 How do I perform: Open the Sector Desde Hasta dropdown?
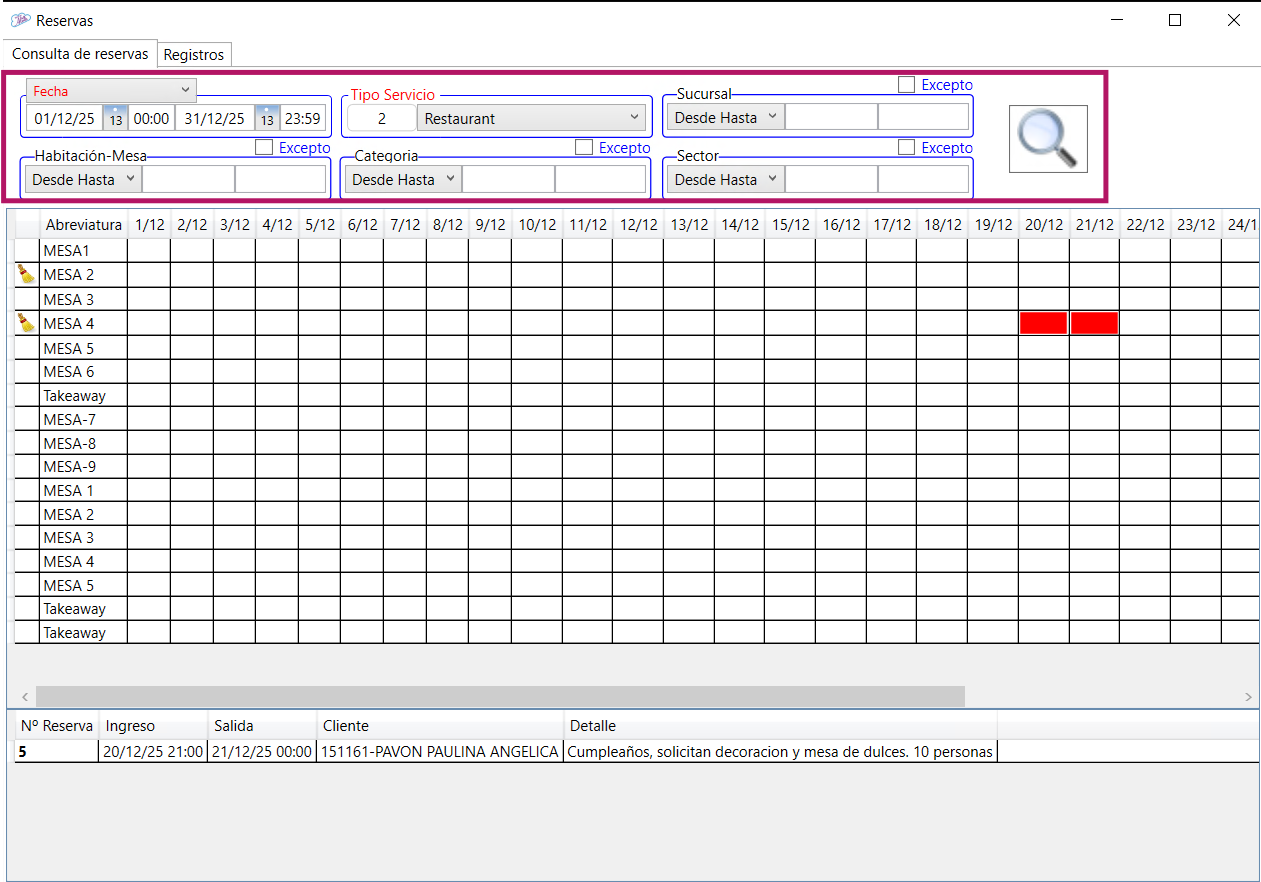(725, 180)
